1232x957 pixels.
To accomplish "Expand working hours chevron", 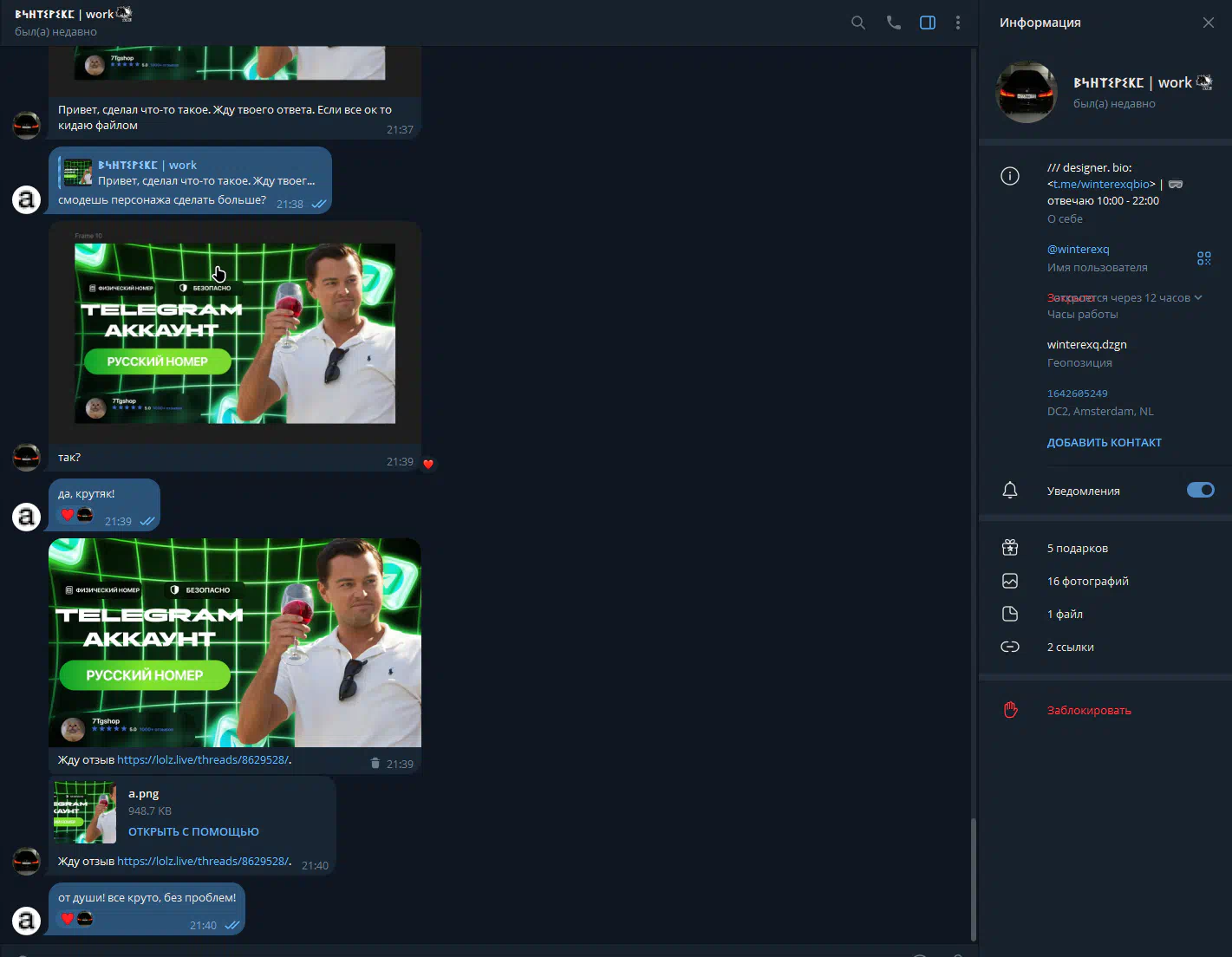I will pos(1198,297).
